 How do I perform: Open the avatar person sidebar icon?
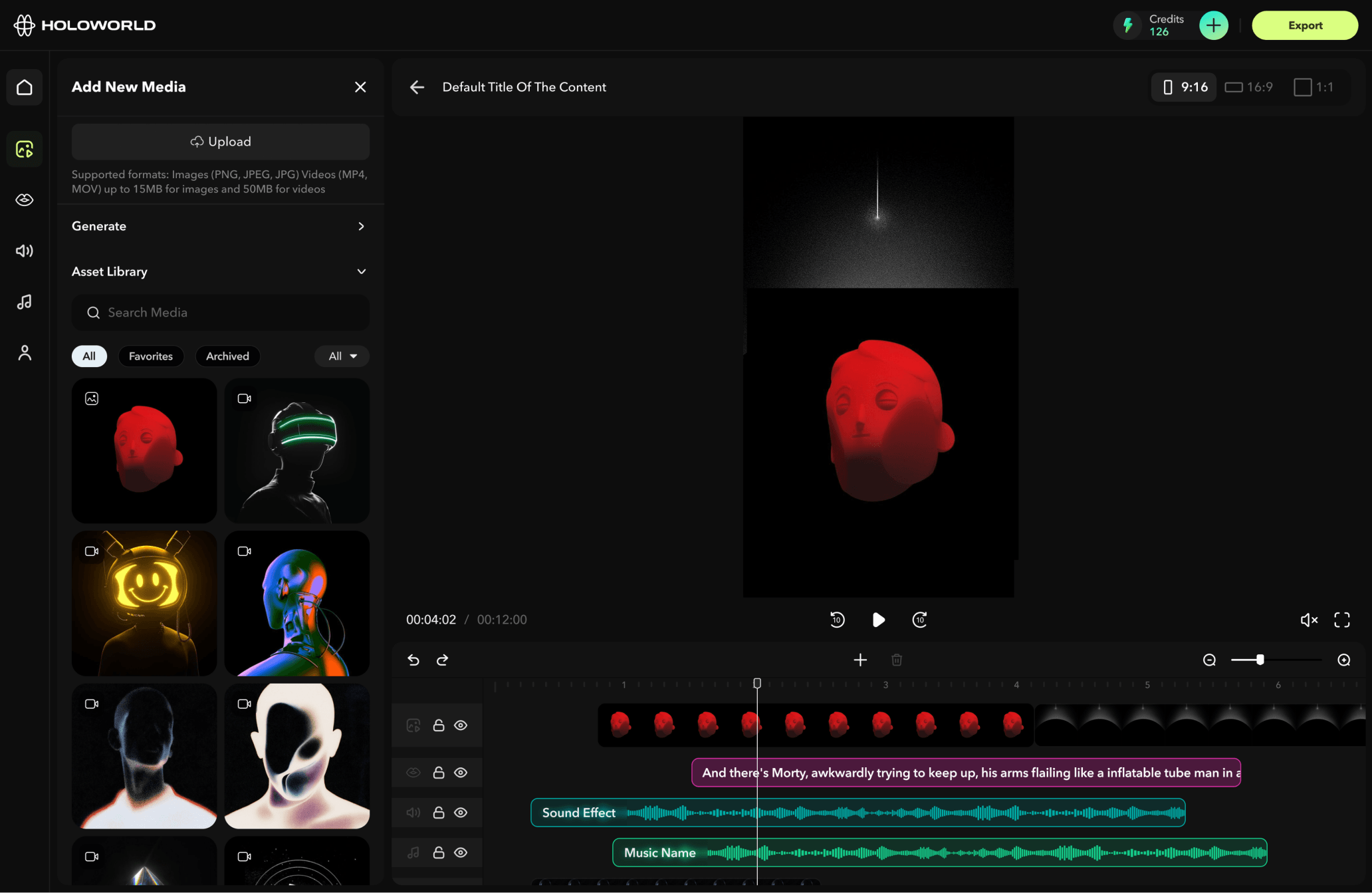point(25,352)
